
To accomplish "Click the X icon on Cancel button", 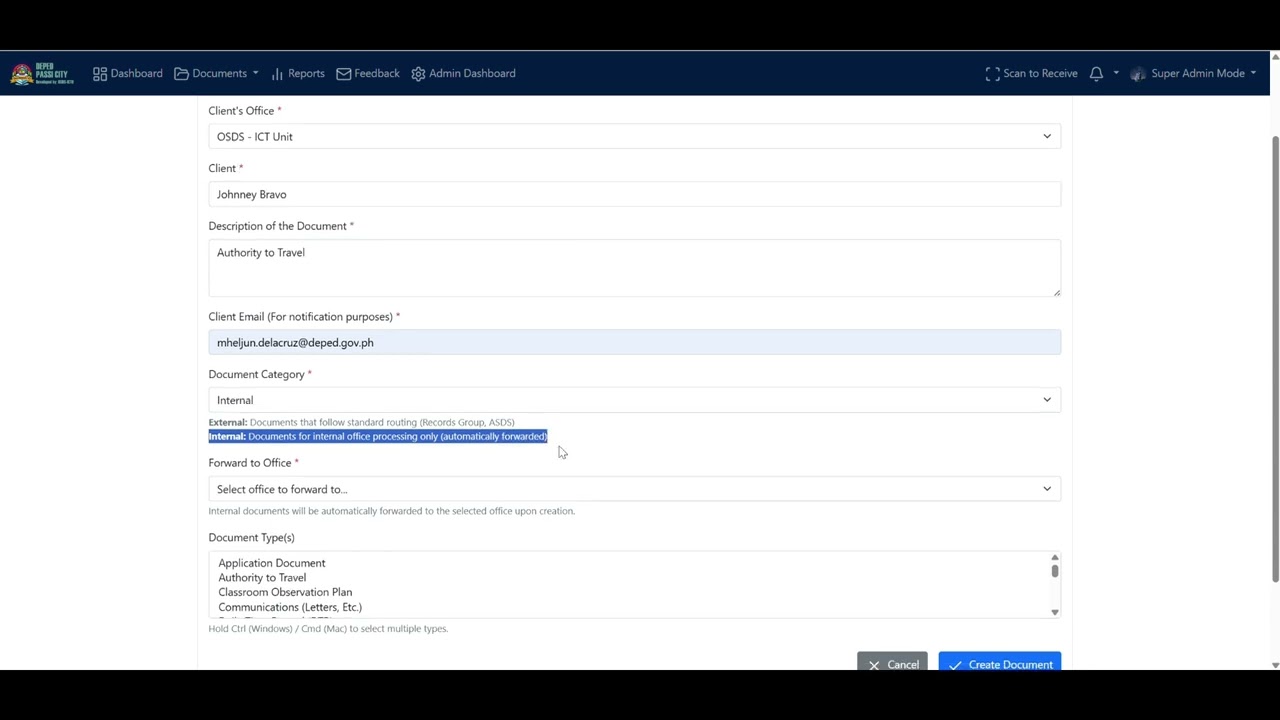I will click(x=874, y=665).
